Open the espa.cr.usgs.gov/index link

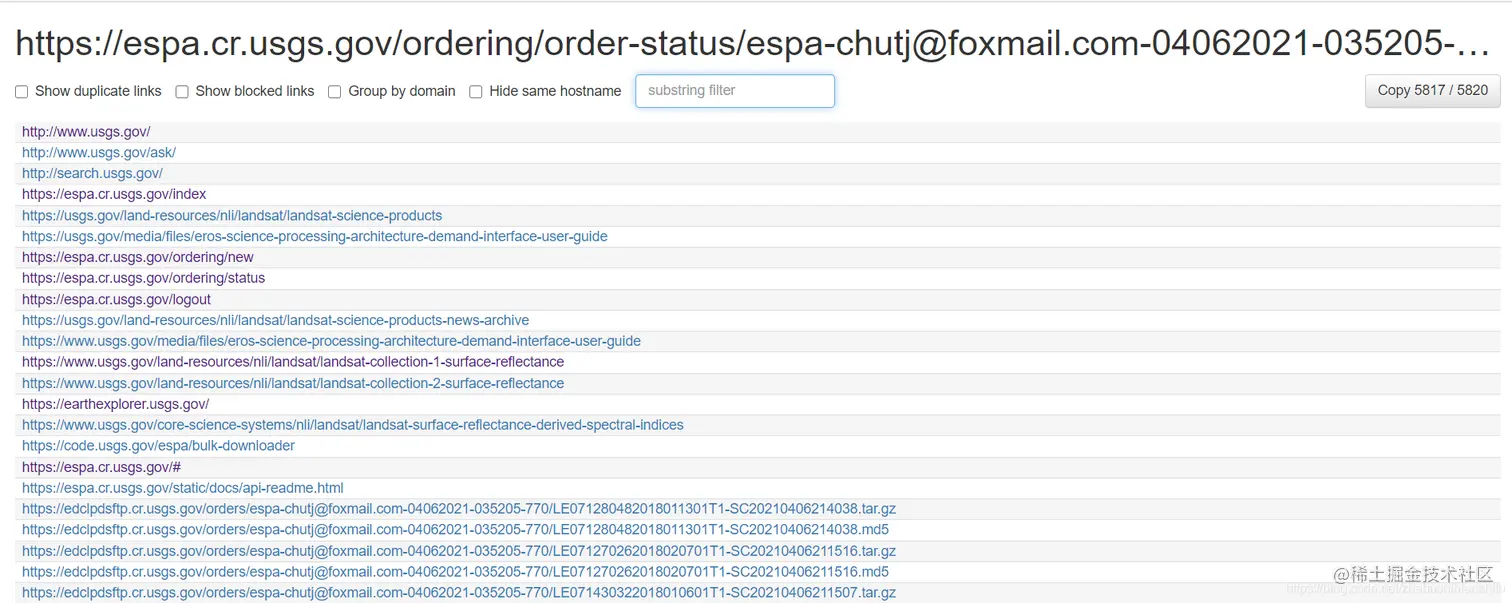[114, 194]
